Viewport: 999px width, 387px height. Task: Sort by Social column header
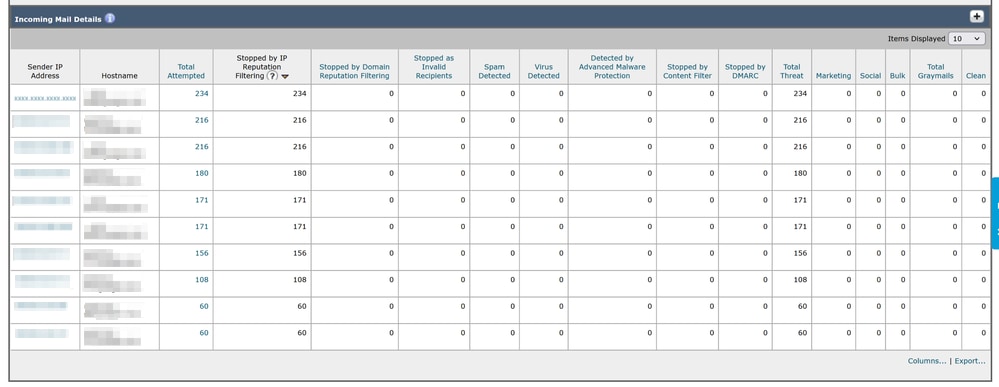(x=870, y=76)
